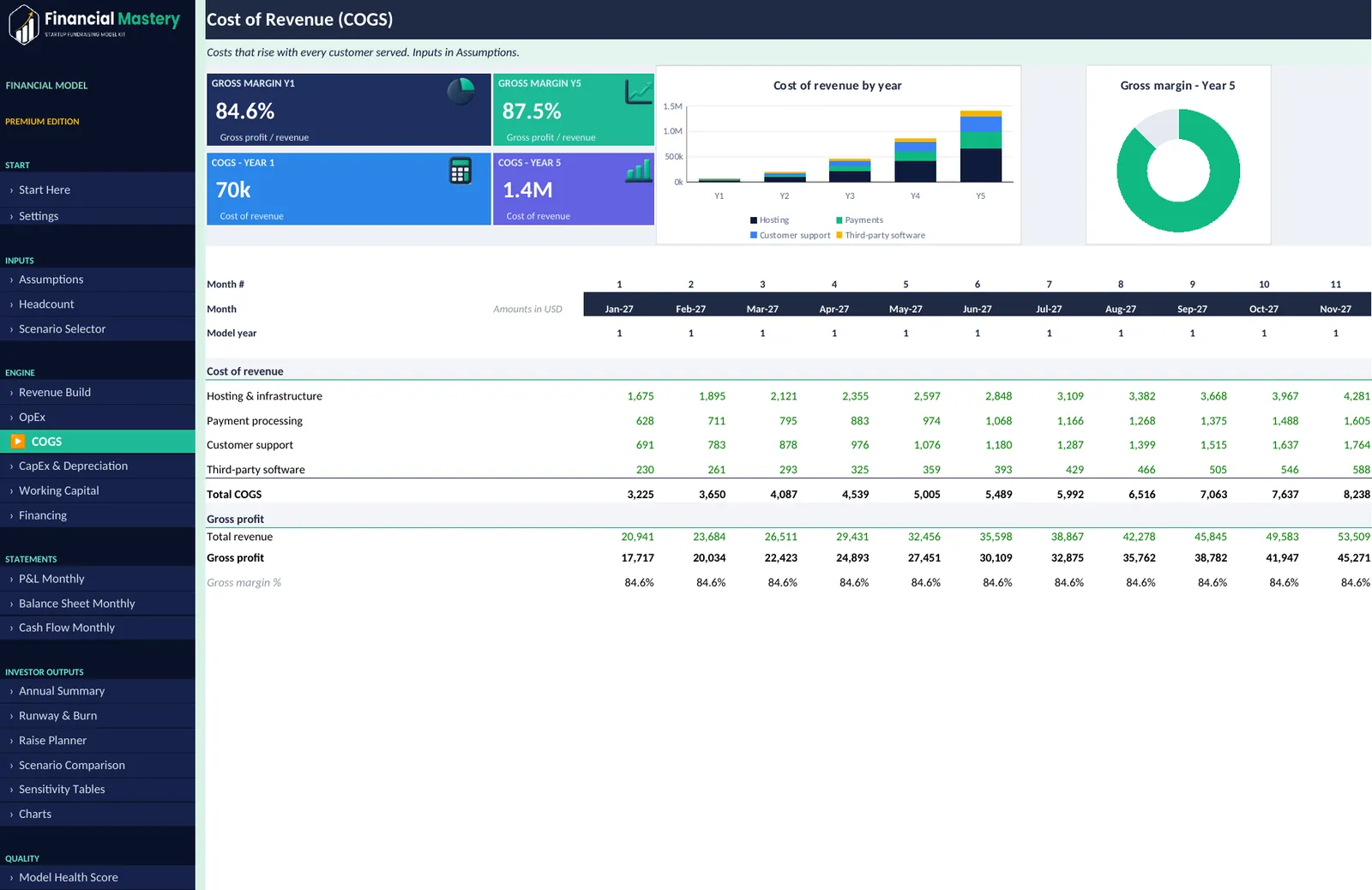
Task: Click the Gross margin Year 5 donut chart
Action: coord(1178,171)
